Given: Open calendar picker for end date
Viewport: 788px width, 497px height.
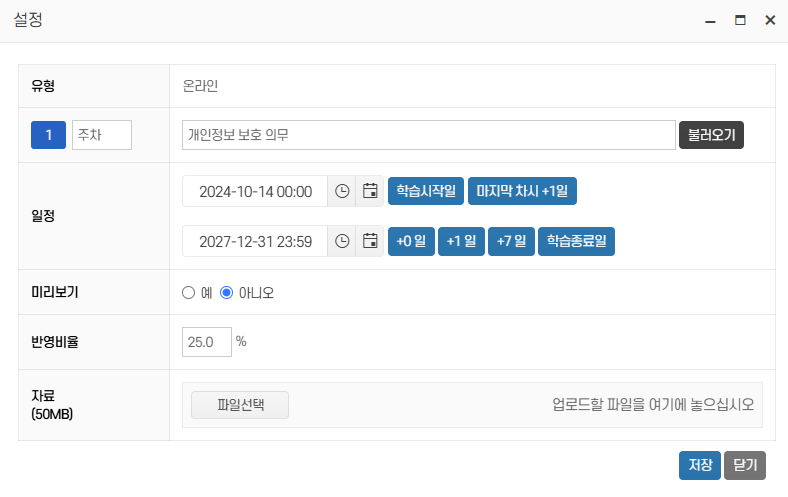Looking at the screenshot, I should click(370, 241).
